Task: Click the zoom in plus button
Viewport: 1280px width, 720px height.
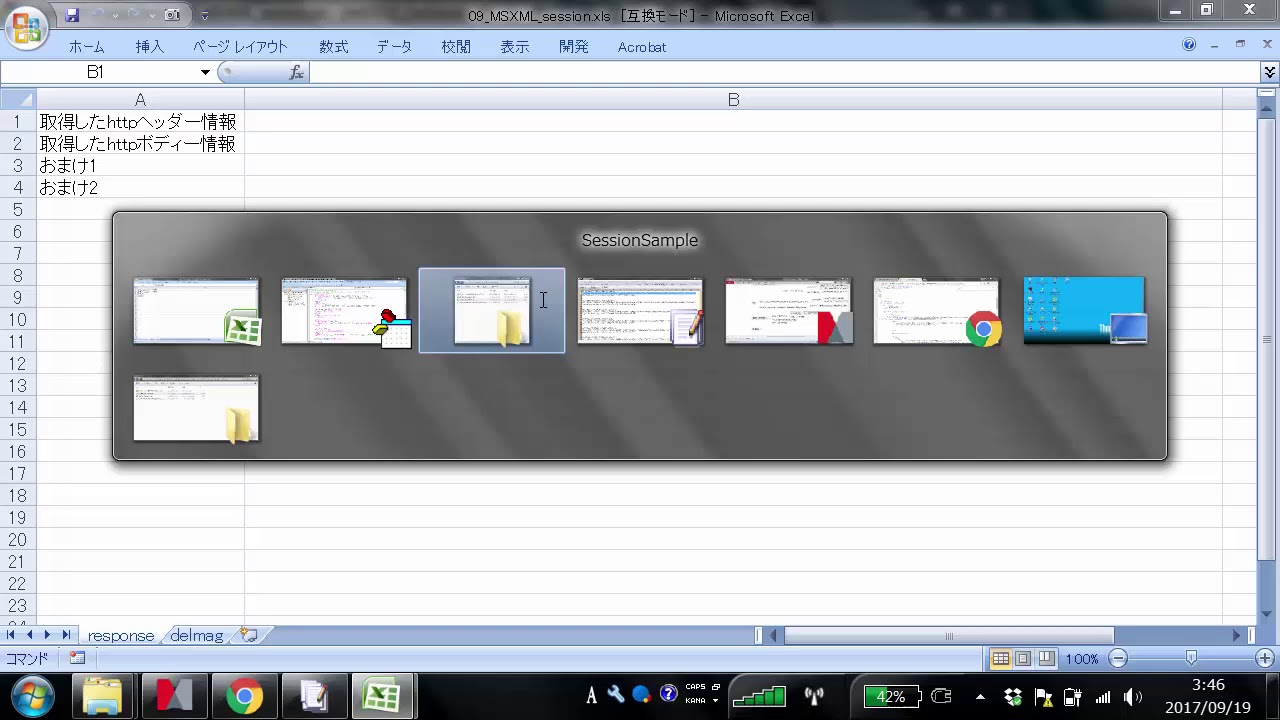Action: pyautogui.click(x=1264, y=658)
